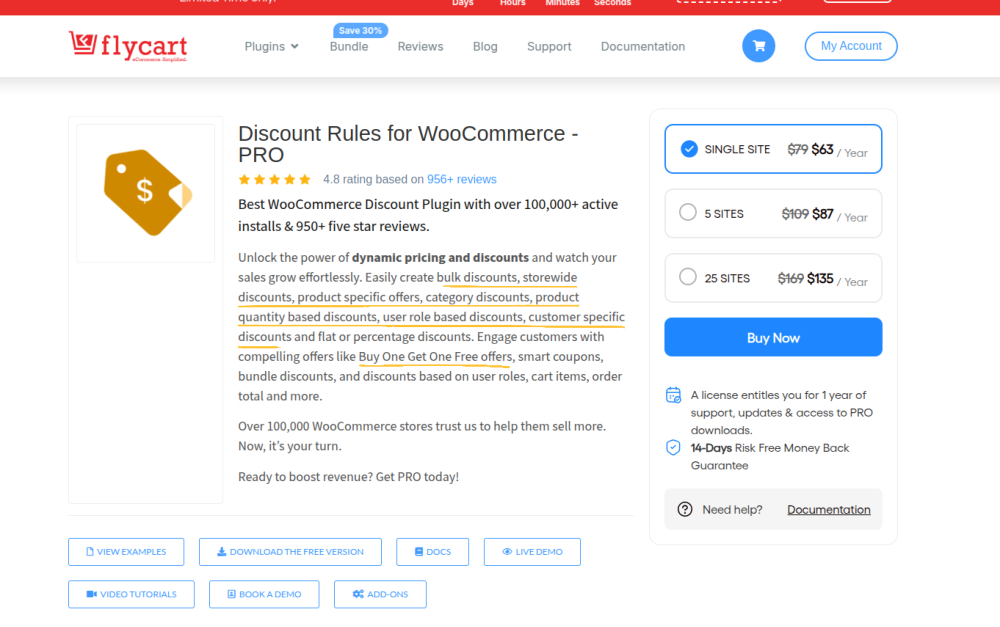Open the My Account button
The height and width of the screenshot is (627, 1000).
(851, 46)
